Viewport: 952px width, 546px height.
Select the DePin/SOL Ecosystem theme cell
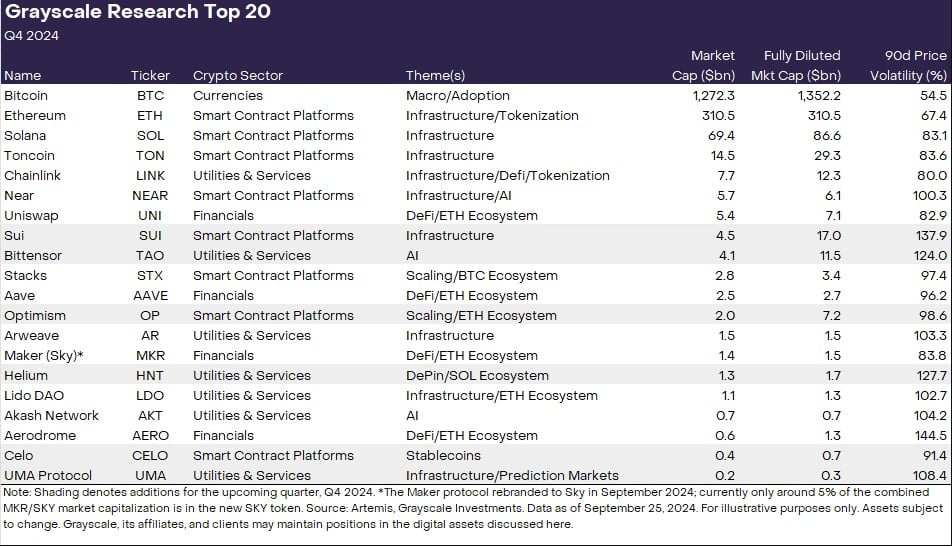477,375
